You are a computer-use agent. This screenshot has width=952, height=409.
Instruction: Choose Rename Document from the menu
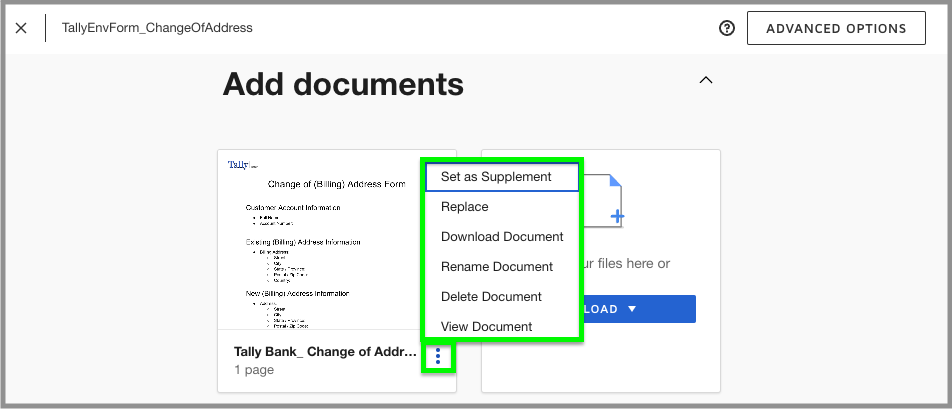pos(497,267)
